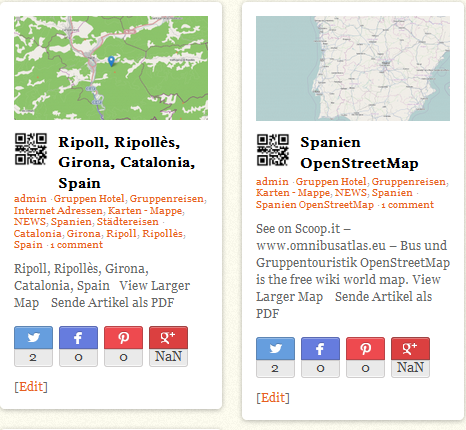Open the Internet Adressen category link

coord(58,211)
